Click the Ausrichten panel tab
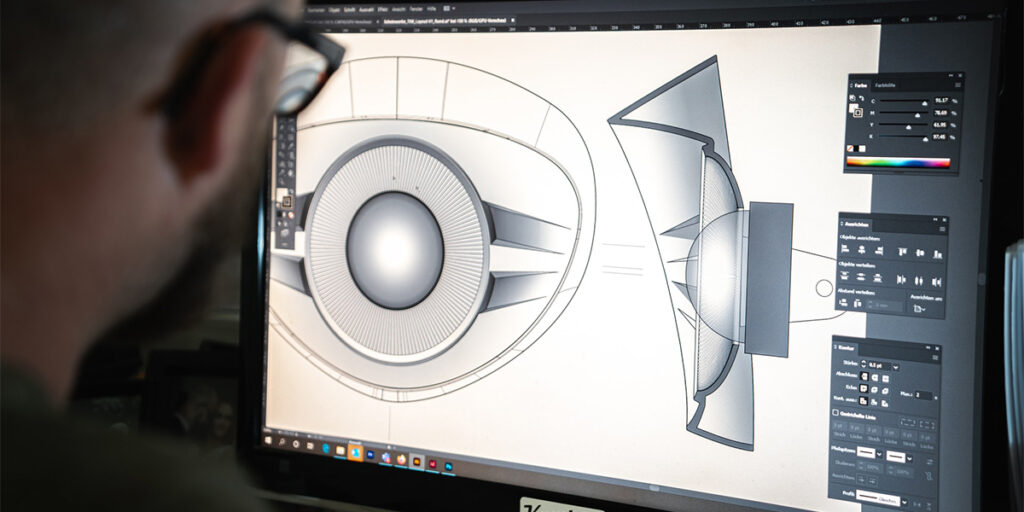This screenshot has height=512, width=1024. [x=857, y=224]
